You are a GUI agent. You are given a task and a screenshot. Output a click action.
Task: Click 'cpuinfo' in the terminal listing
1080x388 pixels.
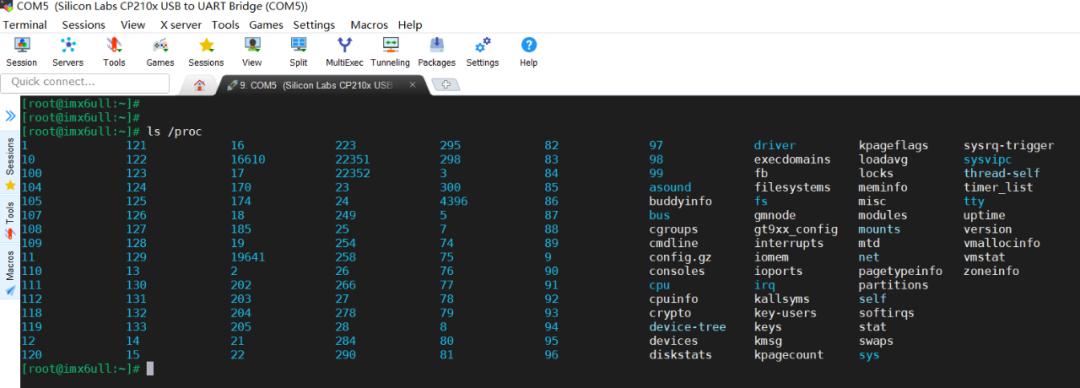click(x=674, y=299)
